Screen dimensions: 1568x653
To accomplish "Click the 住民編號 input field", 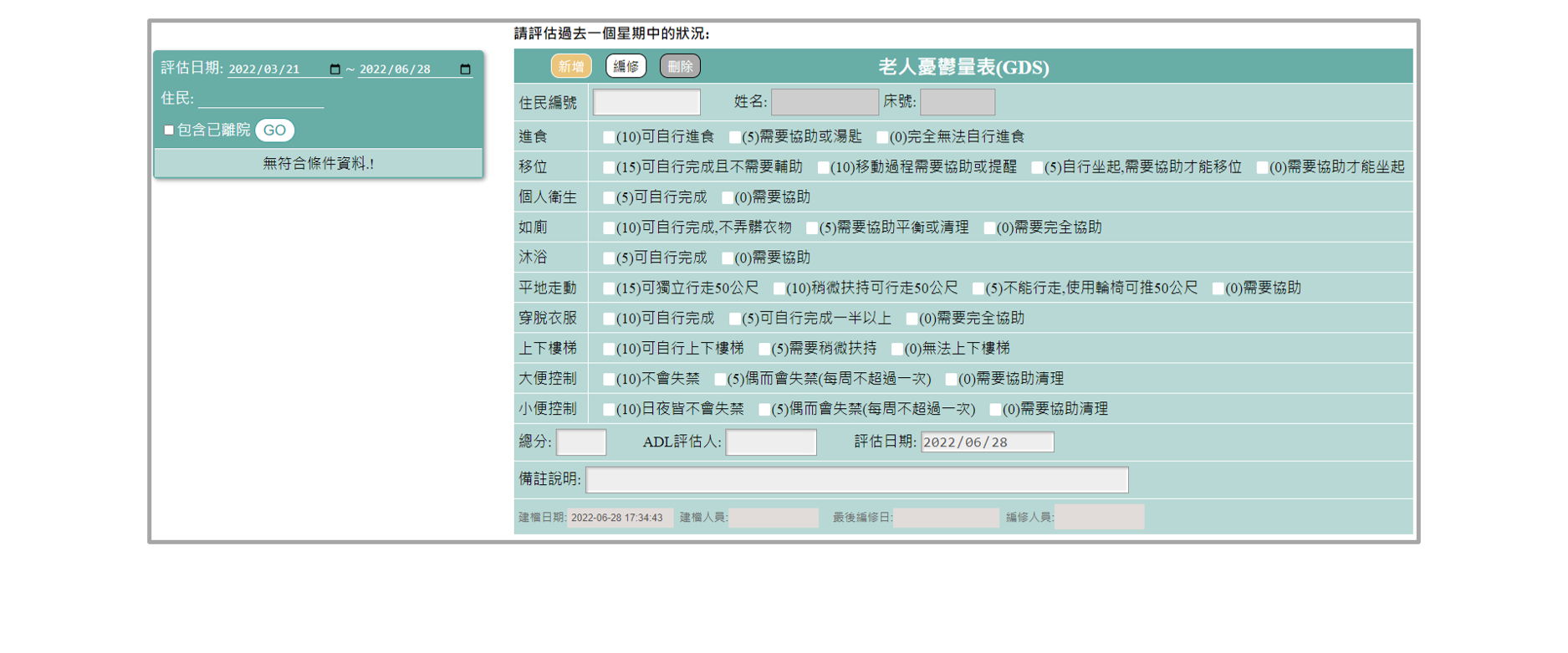I will coord(646,102).
